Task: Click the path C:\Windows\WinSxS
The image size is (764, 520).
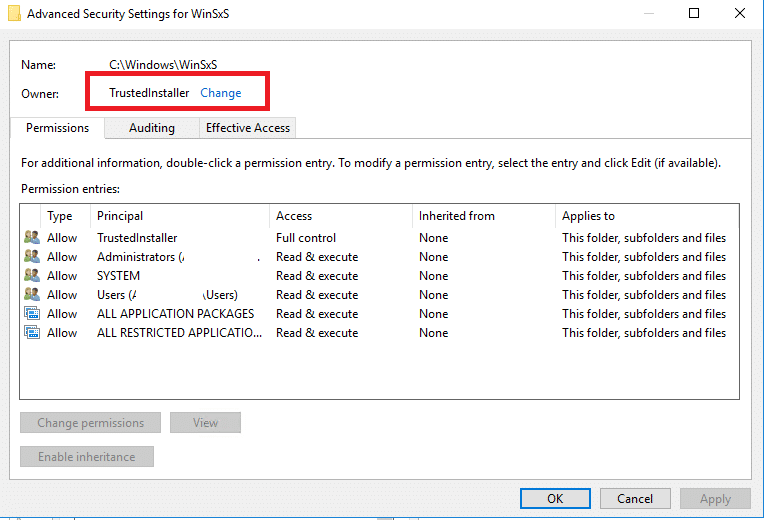Action: coord(163,64)
